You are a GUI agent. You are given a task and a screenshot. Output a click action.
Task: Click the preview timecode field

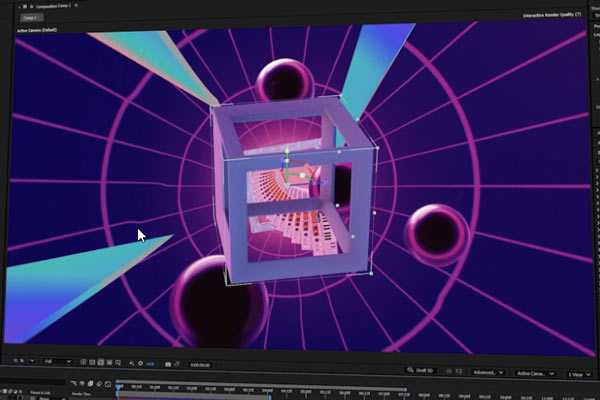pos(200,365)
